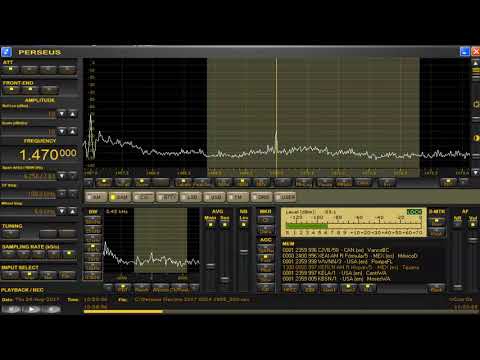Select DRM demodulation mode
Image resolution: width=480 pixels, height=360 pixels.
click(x=262, y=197)
